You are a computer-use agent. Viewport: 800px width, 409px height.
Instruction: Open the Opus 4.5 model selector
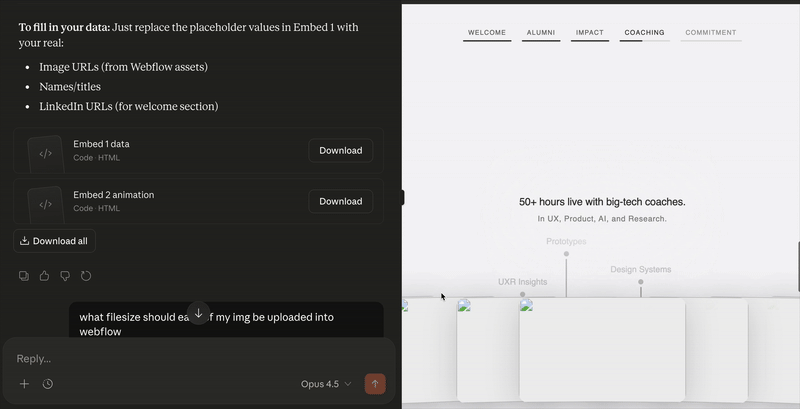click(326, 384)
